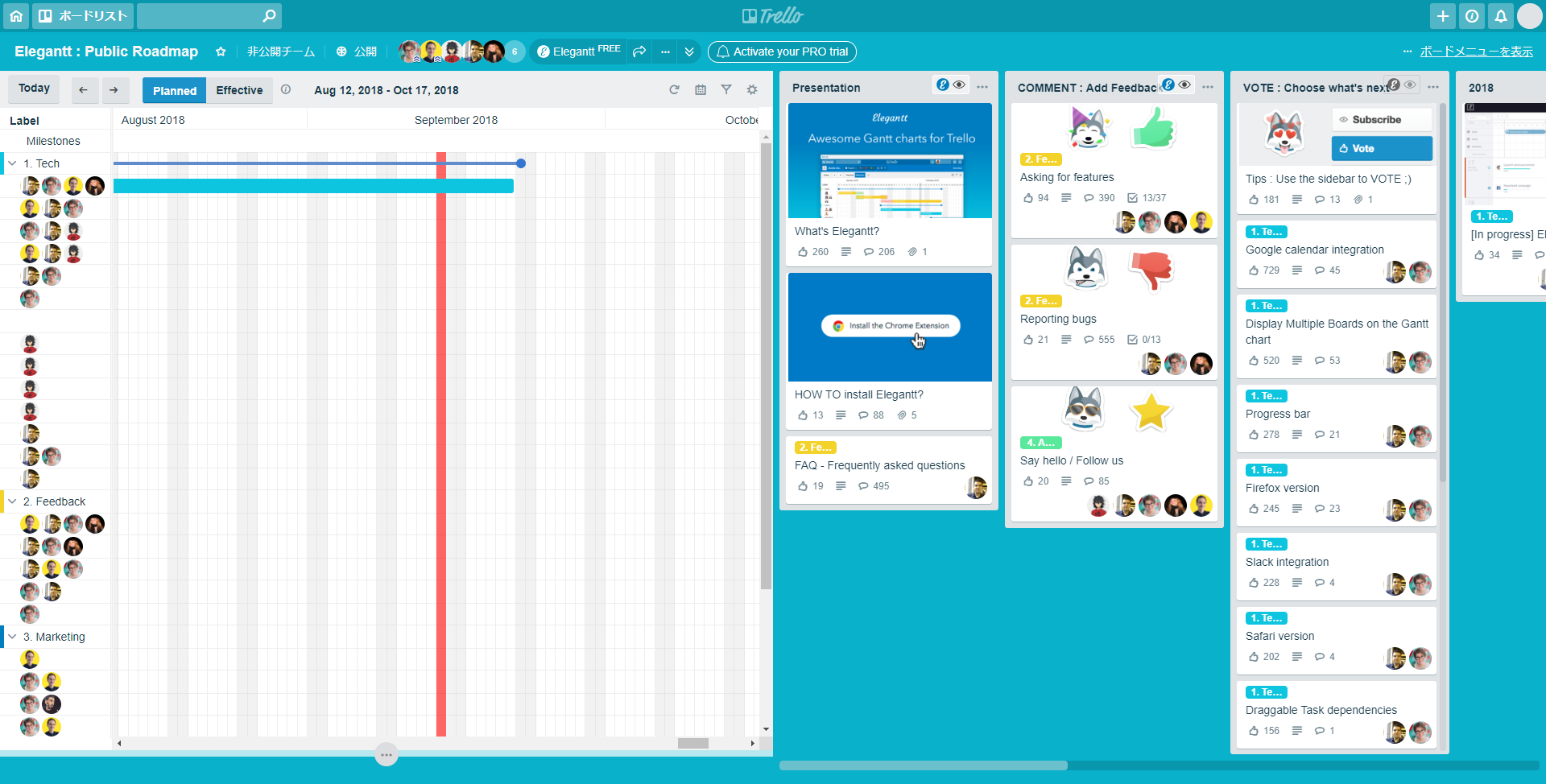Image resolution: width=1546 pixels, height=784 pixels.
Task: Open Gantt settings gear
Action: (752, 89)
